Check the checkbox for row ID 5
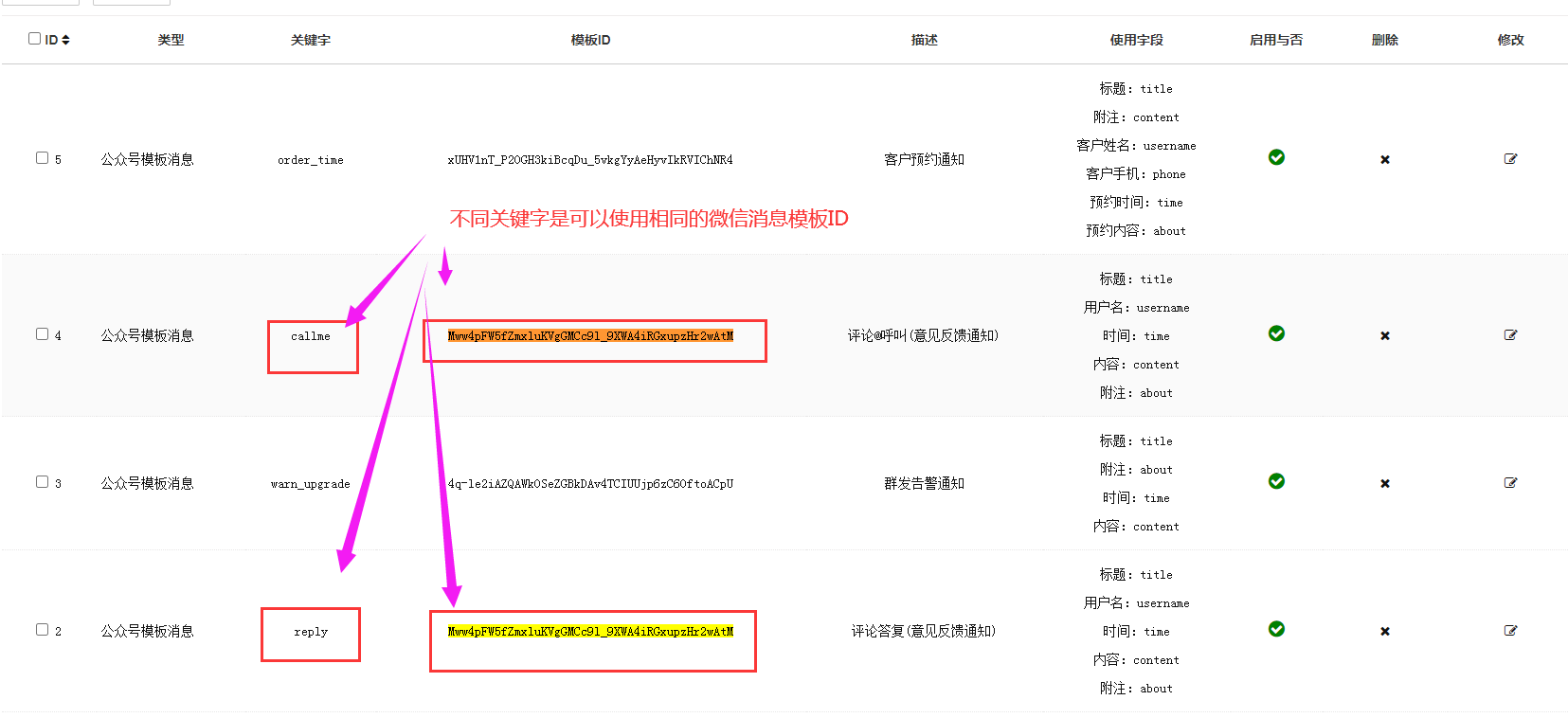The height and width of the screenshot is (718, 1568). coord(43,158)
